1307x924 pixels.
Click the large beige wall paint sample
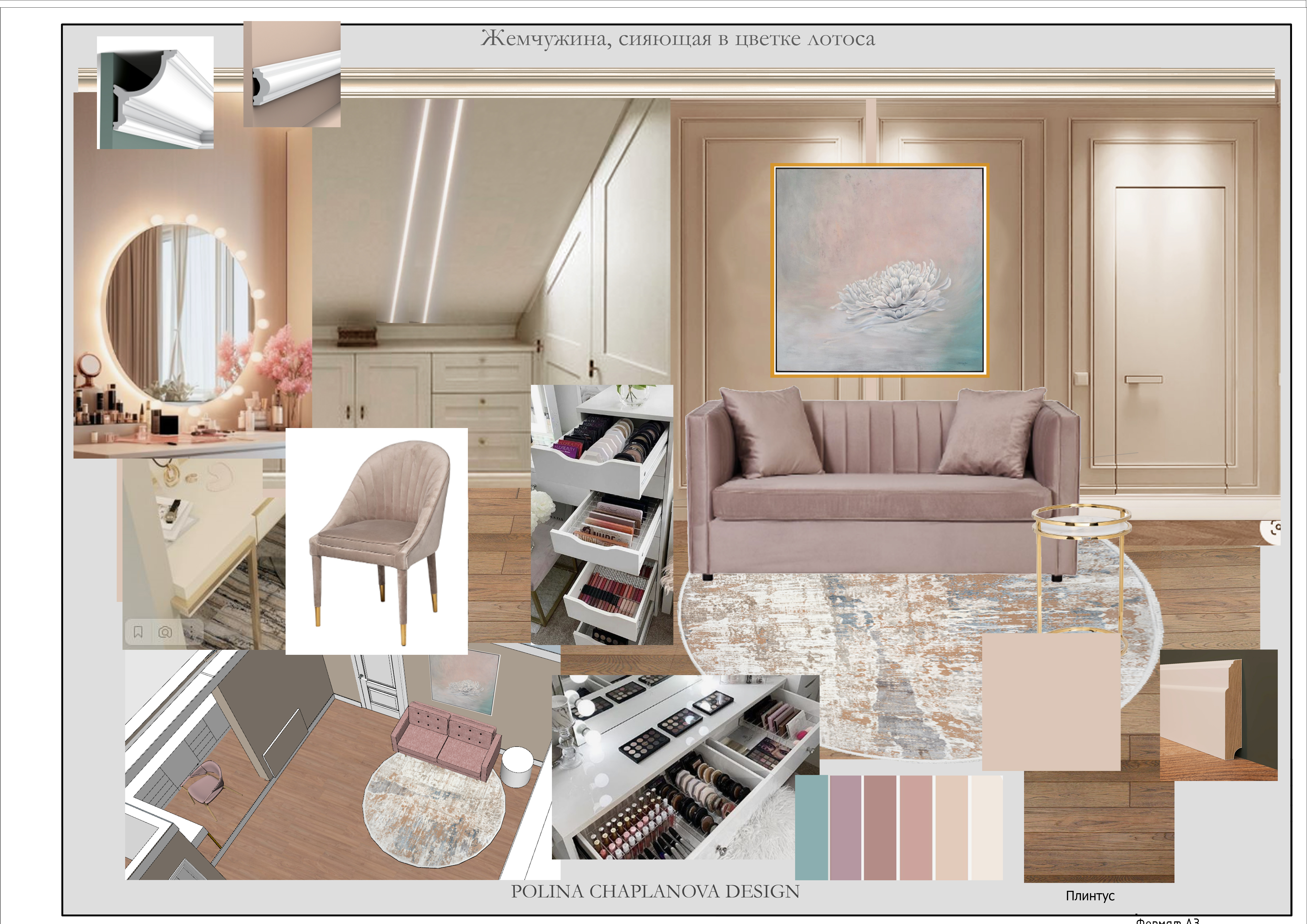coord(1051,702)
